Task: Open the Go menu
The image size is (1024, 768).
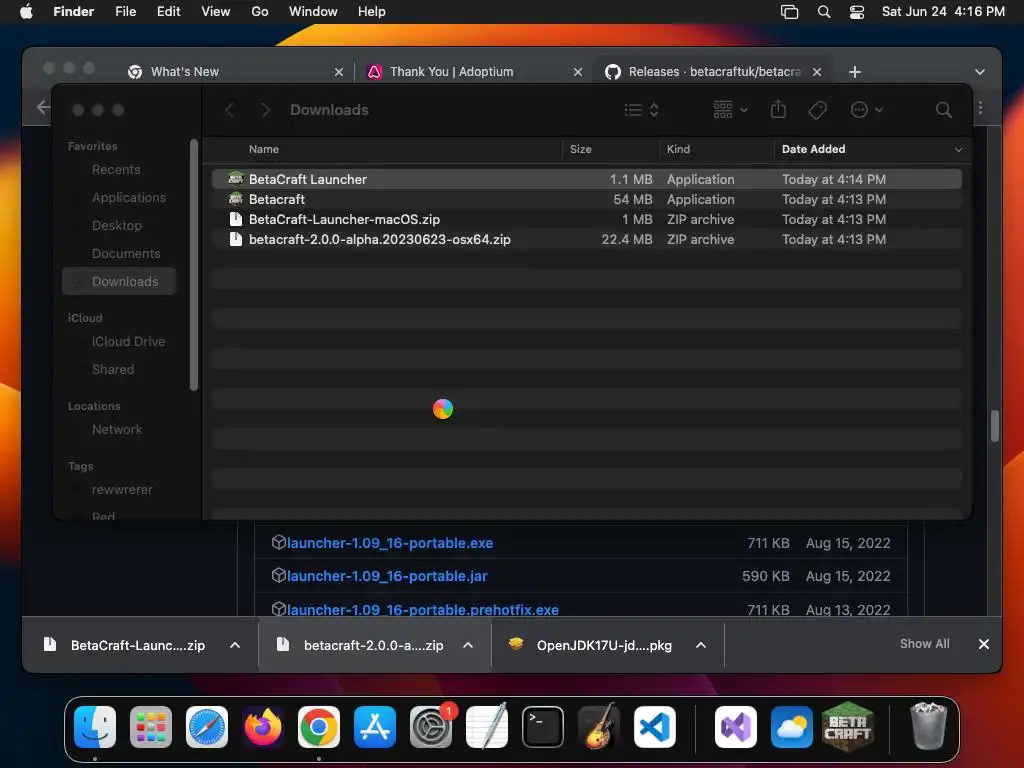Action: (260, 12)
